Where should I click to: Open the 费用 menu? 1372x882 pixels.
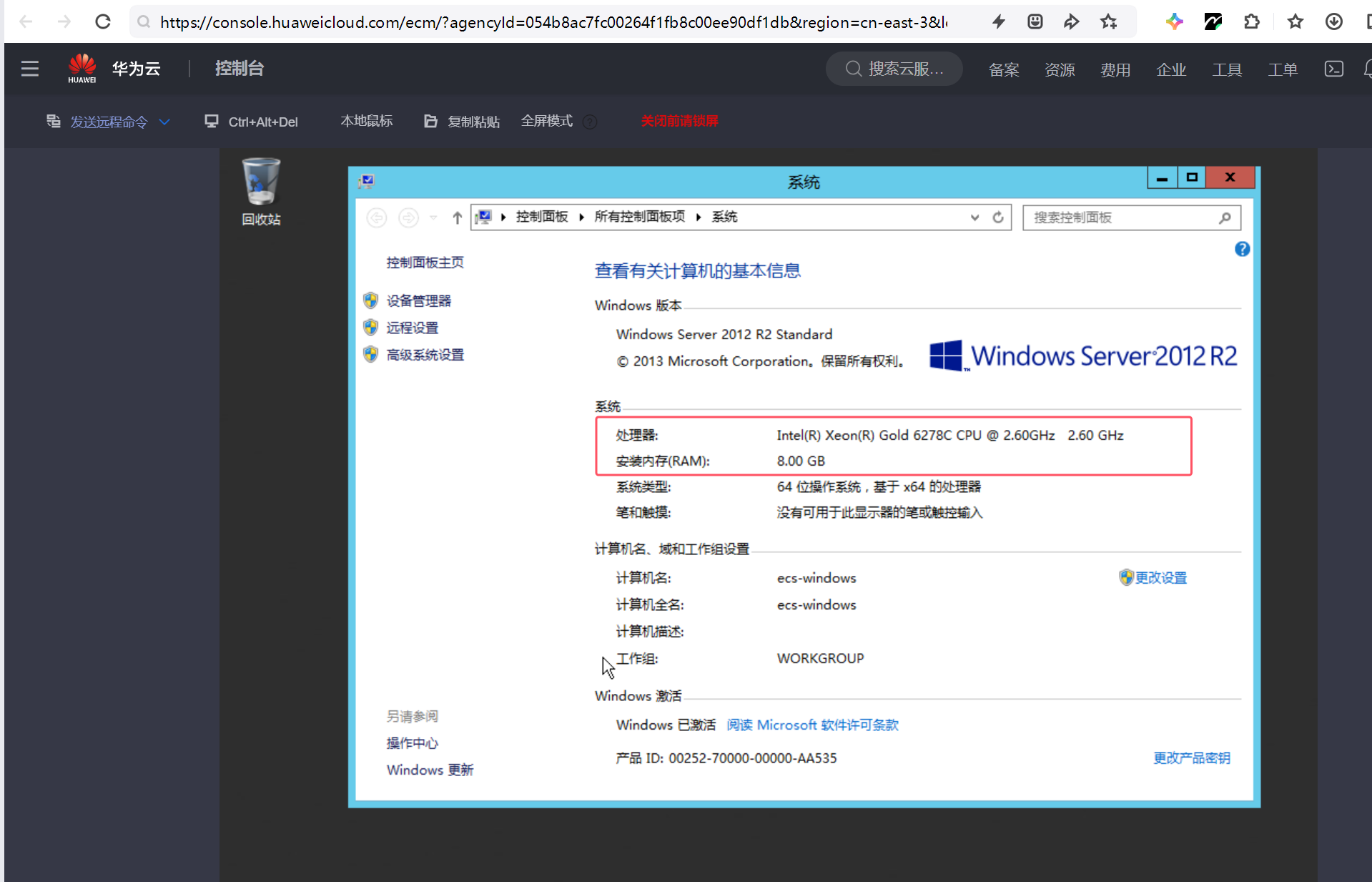[x=1115, y=69]
